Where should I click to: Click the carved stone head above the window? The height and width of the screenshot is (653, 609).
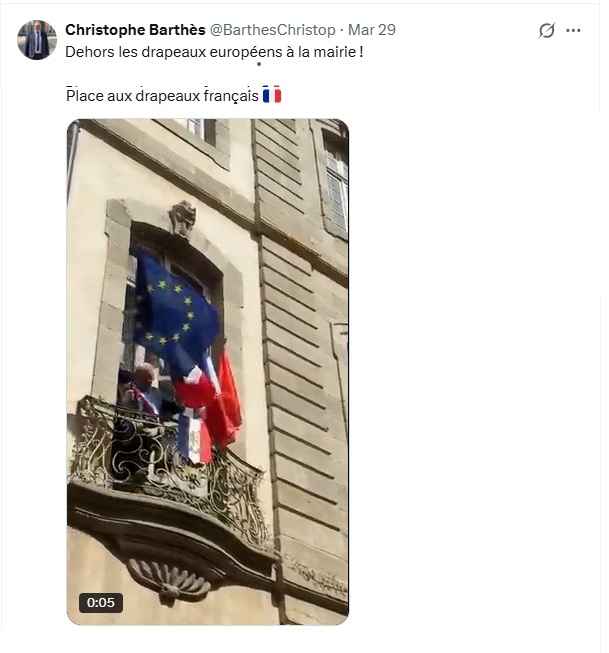(182, 219)
